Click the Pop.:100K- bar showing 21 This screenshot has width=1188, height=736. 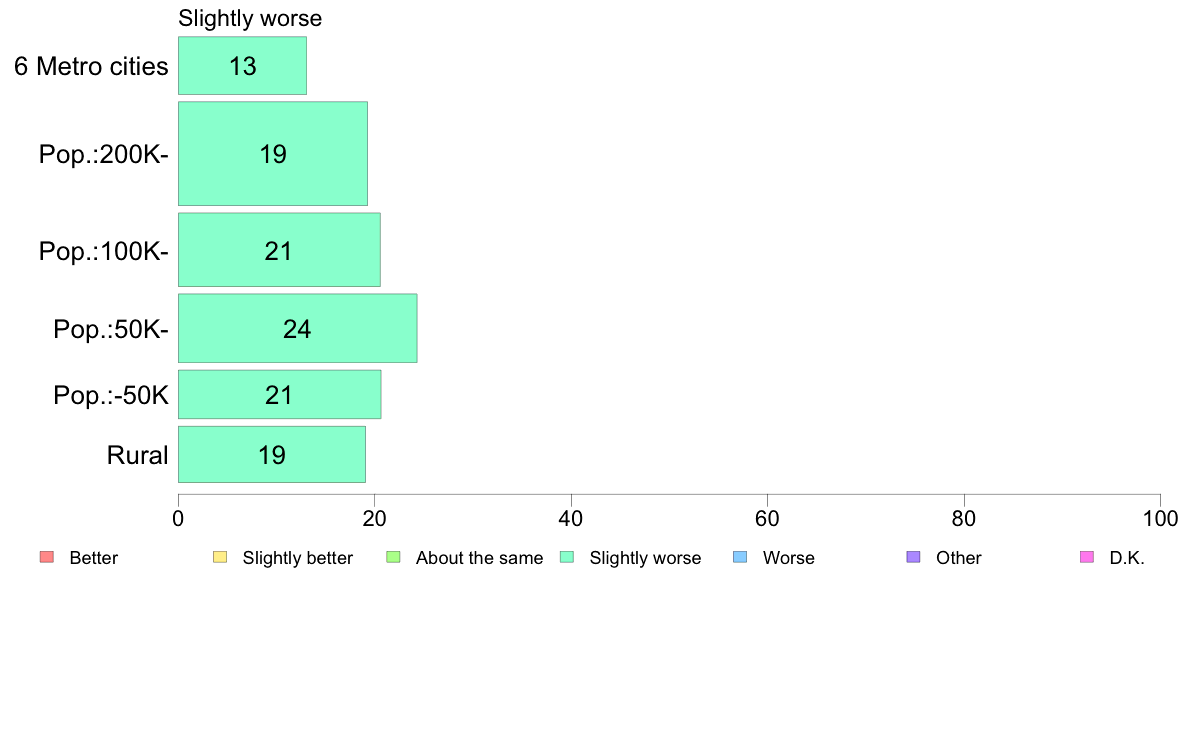279,250
